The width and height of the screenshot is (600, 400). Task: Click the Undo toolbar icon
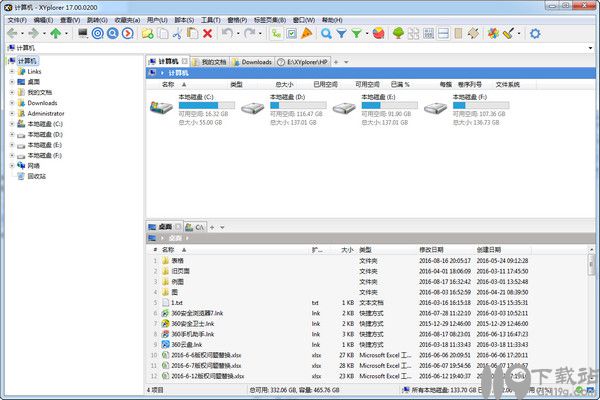click(x=227, y=34)
